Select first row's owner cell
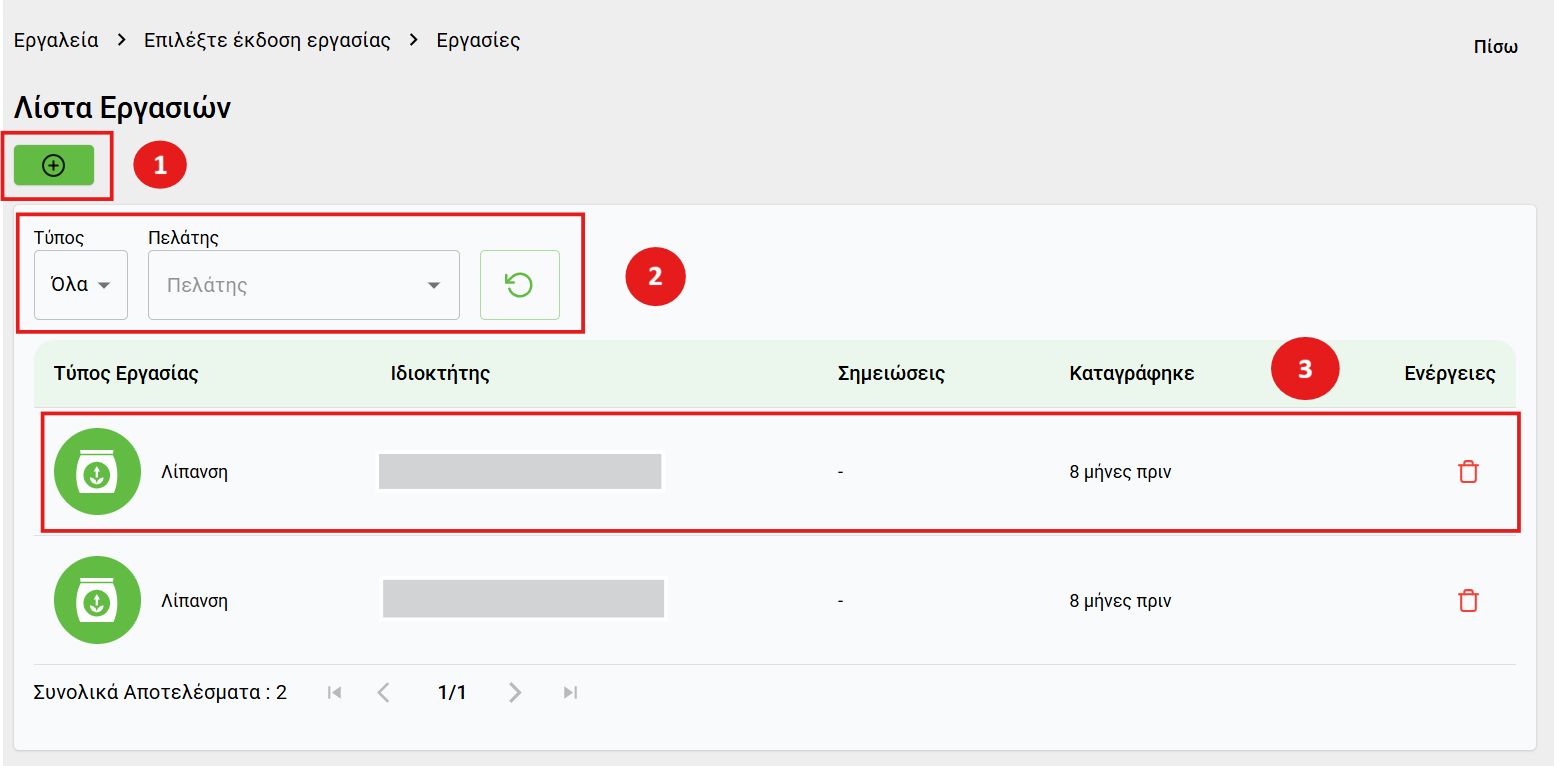The image size is (1554, 766). pos(520,472)
